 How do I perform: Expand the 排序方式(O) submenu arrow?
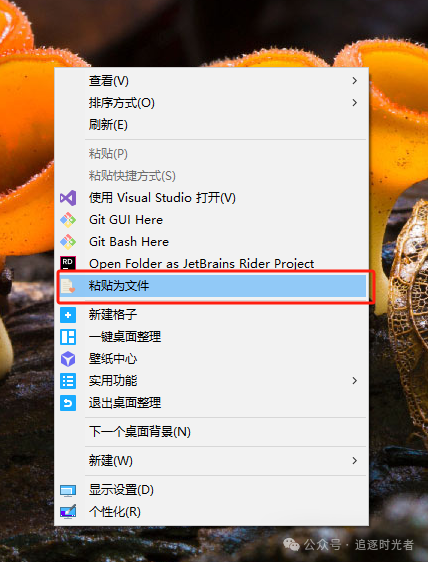[x=355, y=103]
